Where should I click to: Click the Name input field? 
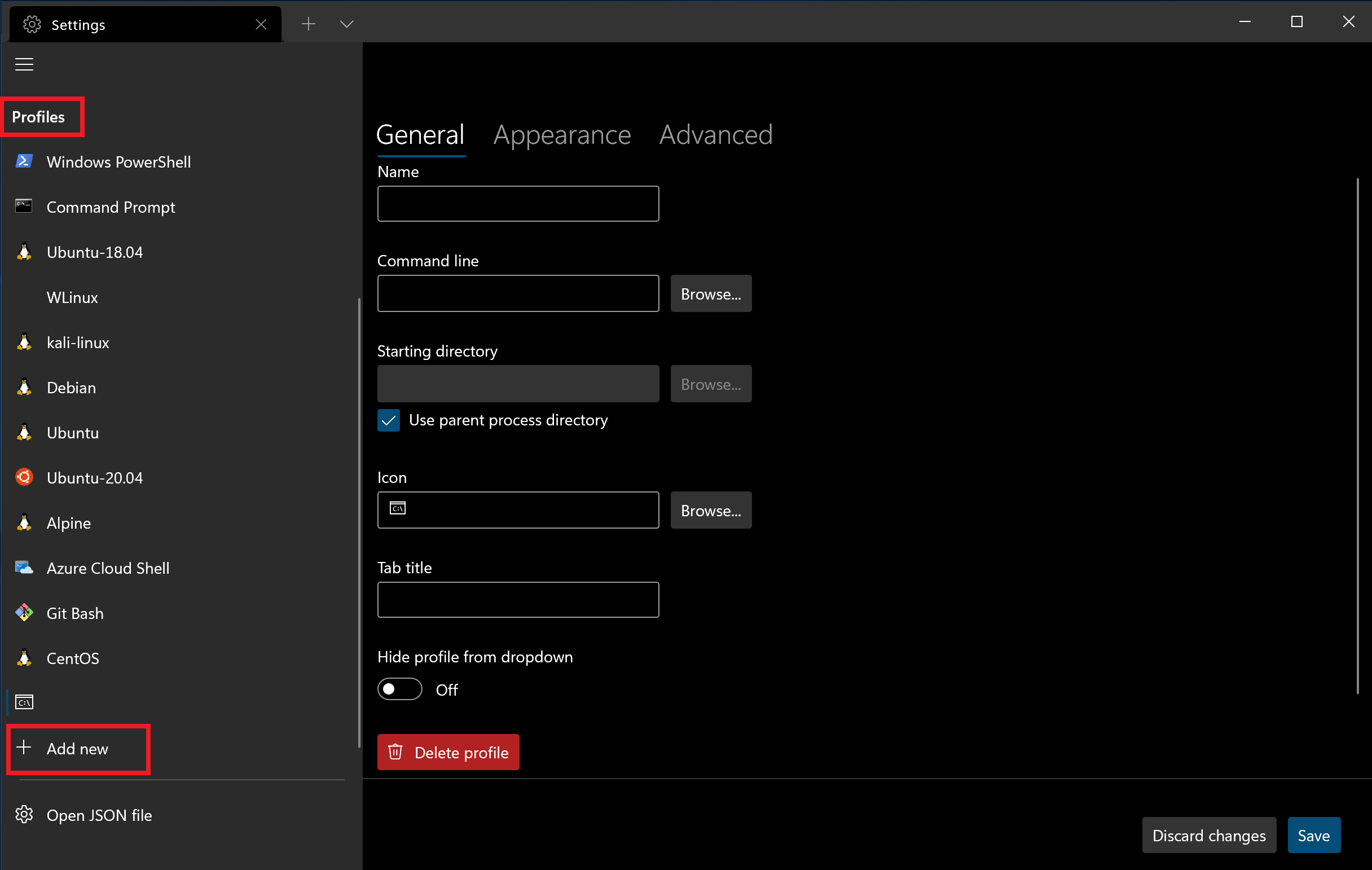519,203
